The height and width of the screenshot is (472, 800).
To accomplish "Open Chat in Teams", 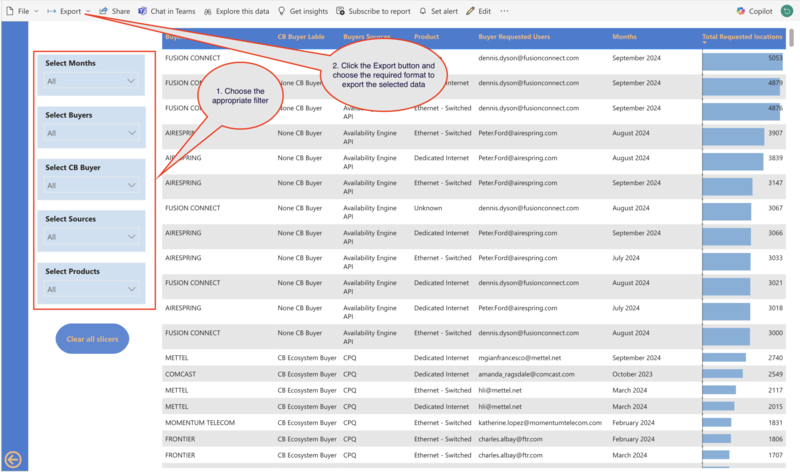I will (x=167, y=11).
